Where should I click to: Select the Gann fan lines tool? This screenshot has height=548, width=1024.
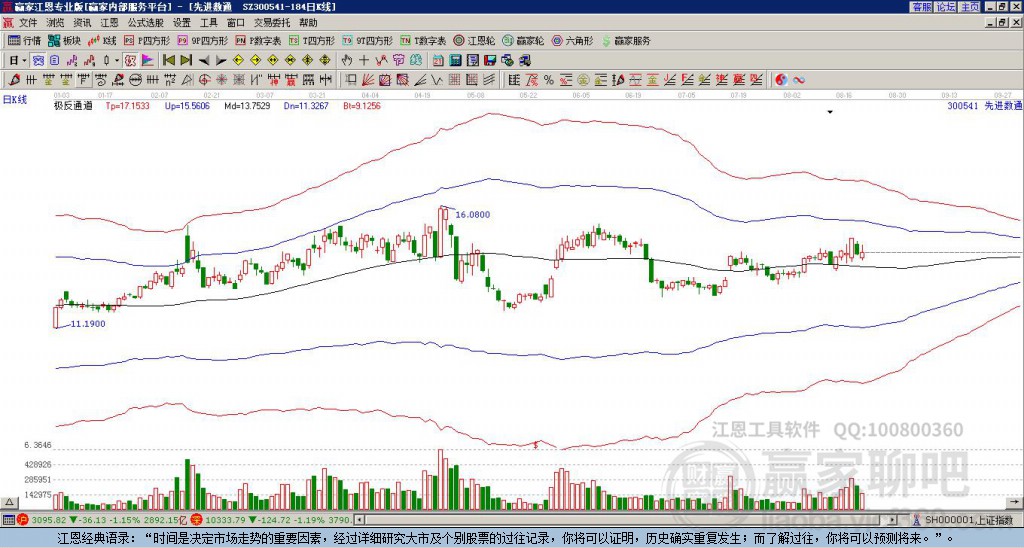367,80
